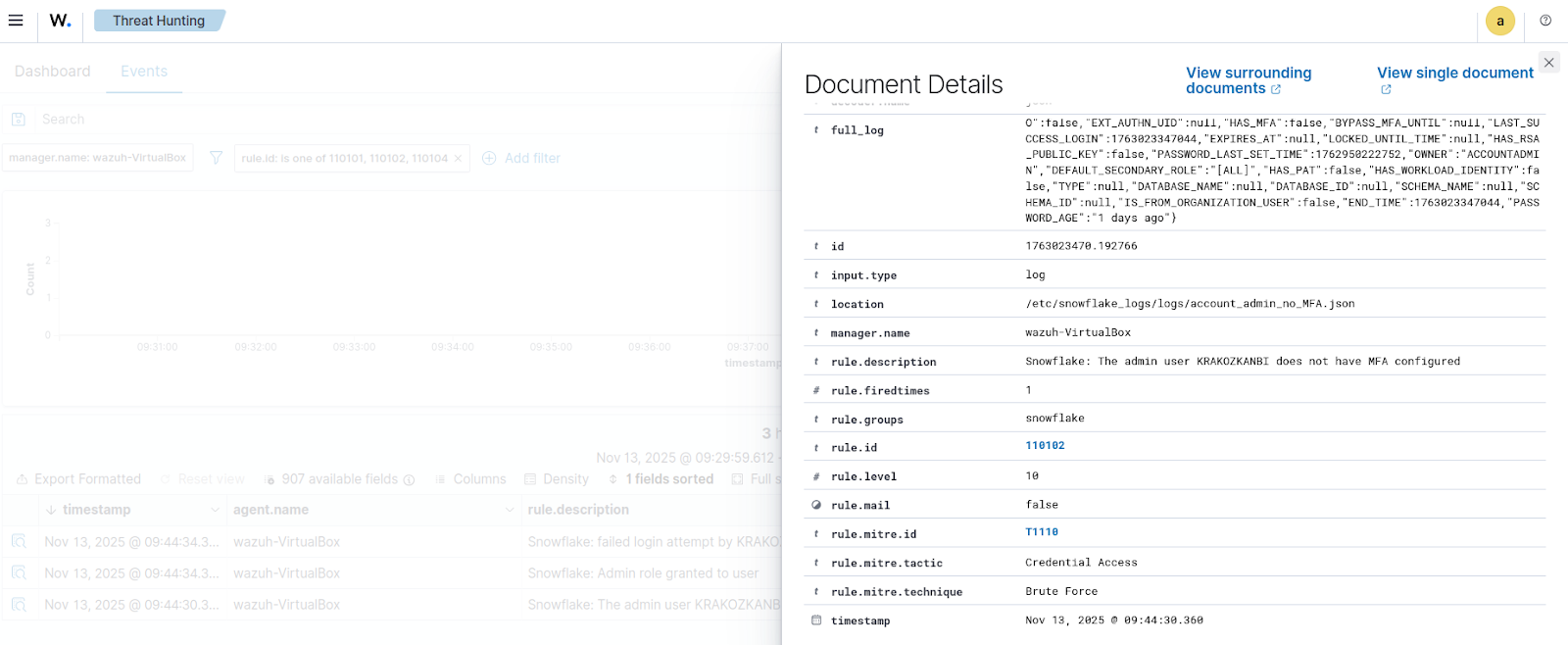The image size is (1568, 645).
Task: Open the help icon in the header
Action: pyautogui.click(x=1545, y=21)
